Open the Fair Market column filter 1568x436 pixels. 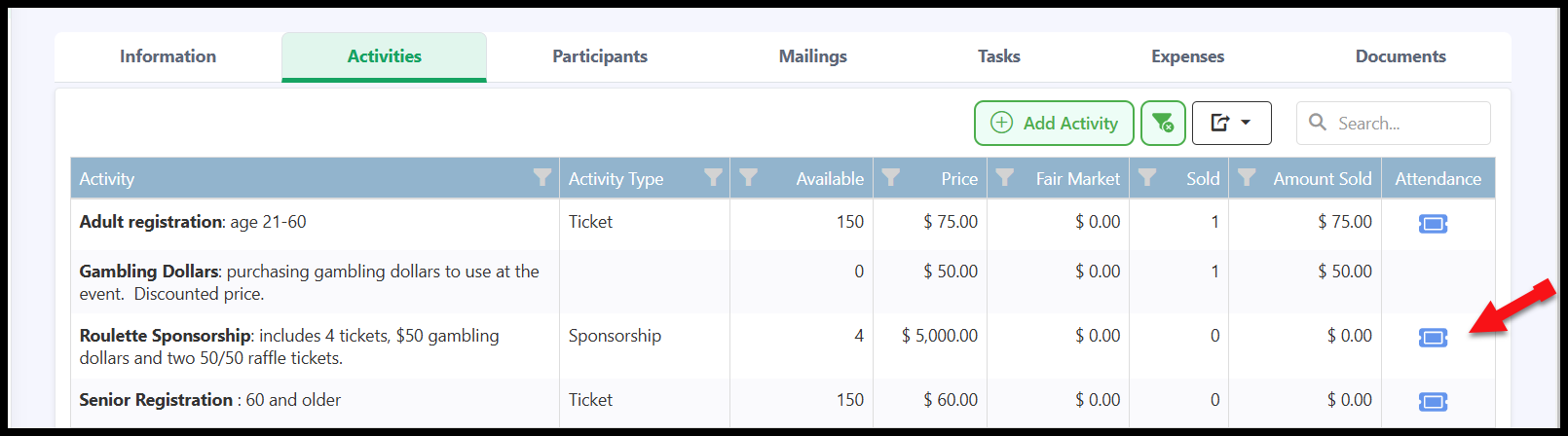1005,177
